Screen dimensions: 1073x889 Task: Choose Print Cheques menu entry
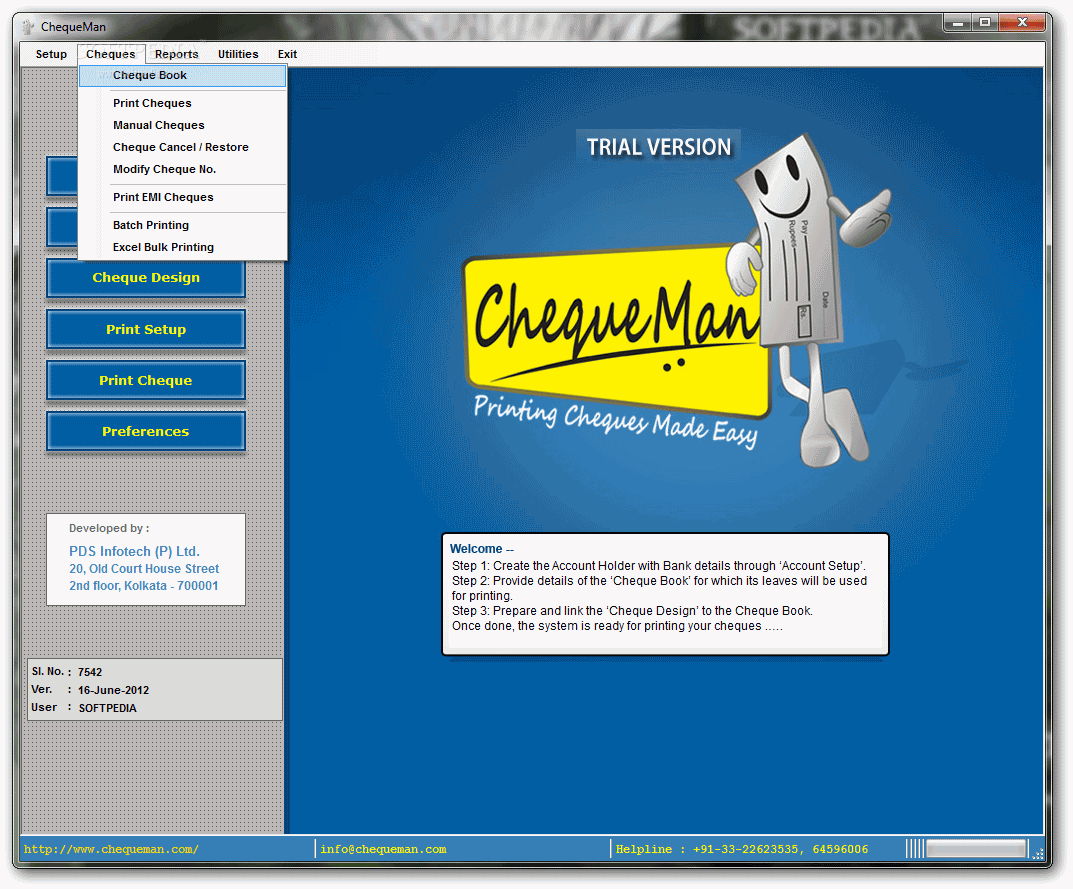(x=183, y=103)
